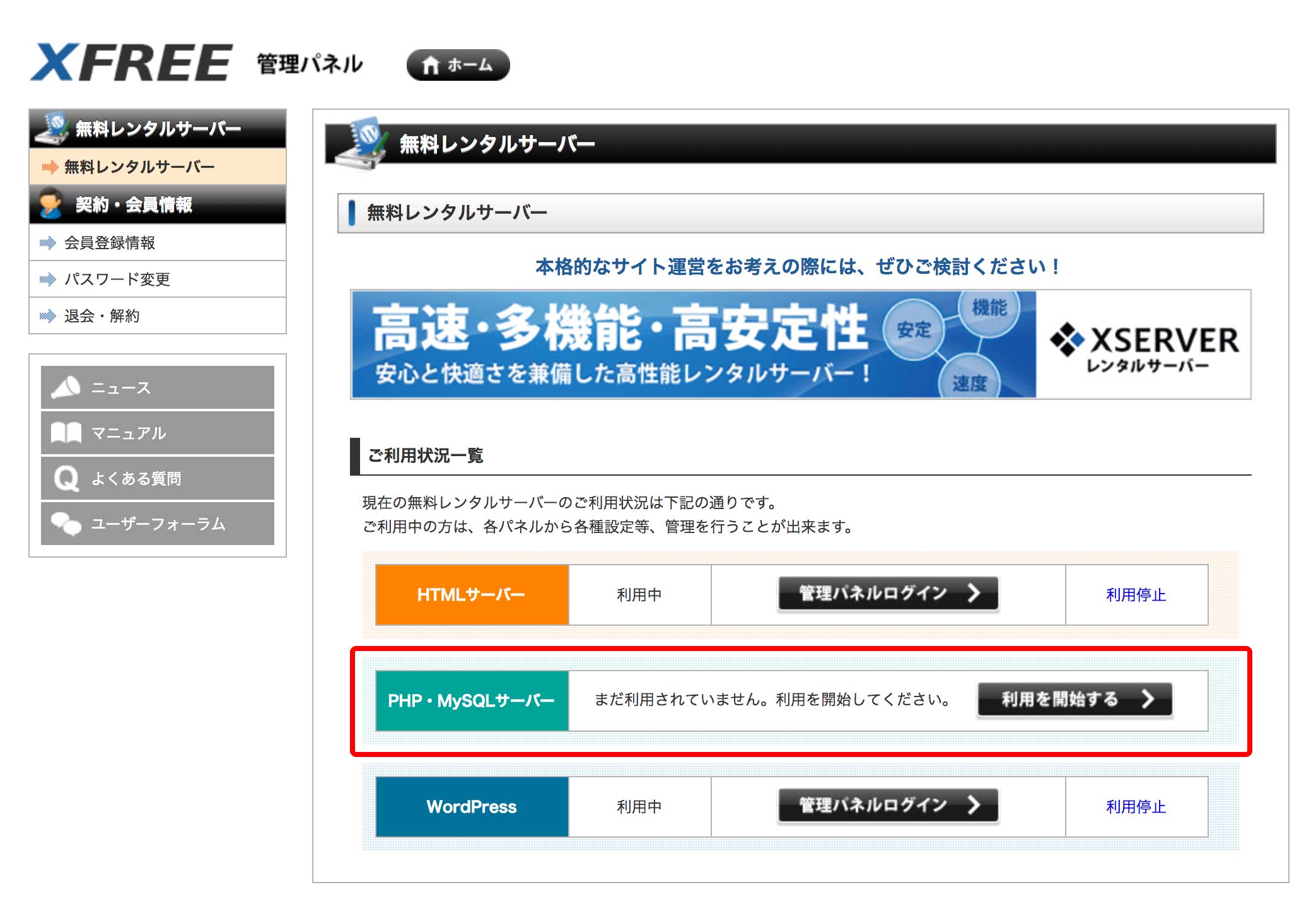Click the XFREE logo
The image size is (1316, 904).
click(x=131, y=62)
